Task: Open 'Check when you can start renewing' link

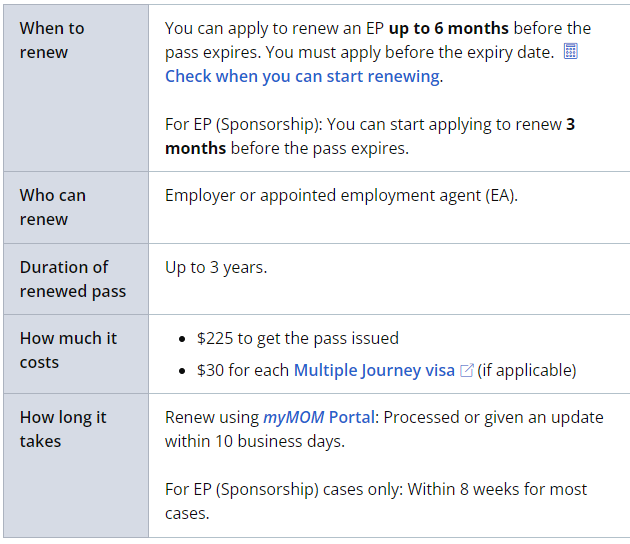Action: tap(302, 76)
